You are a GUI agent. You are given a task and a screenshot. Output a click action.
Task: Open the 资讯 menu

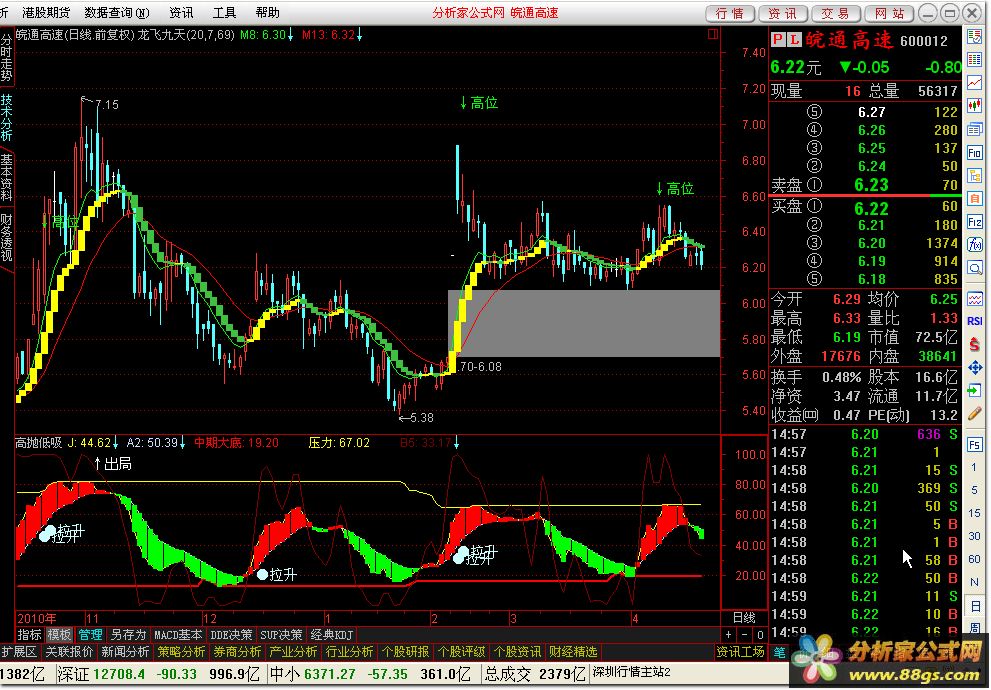pos(181,13)
